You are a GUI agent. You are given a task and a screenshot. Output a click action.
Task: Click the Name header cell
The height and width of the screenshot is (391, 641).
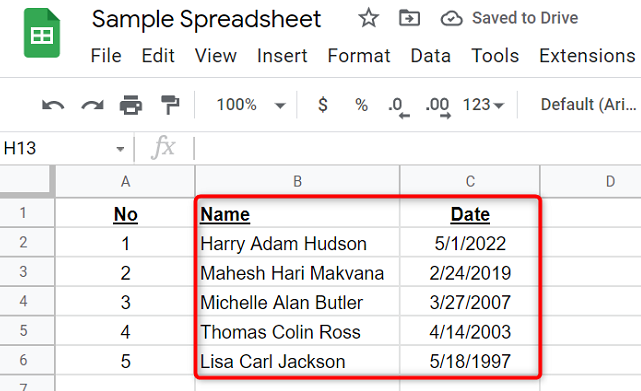pos(298,213)
